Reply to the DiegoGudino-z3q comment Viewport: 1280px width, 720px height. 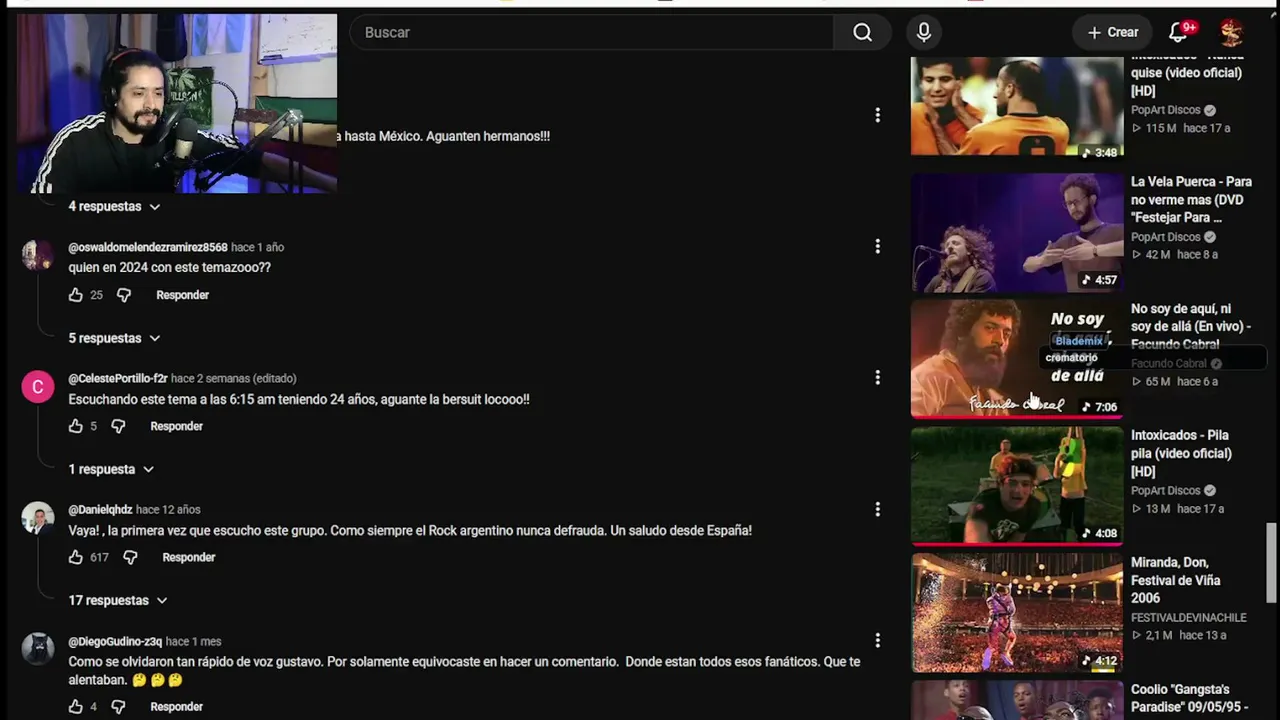(176, 707)
